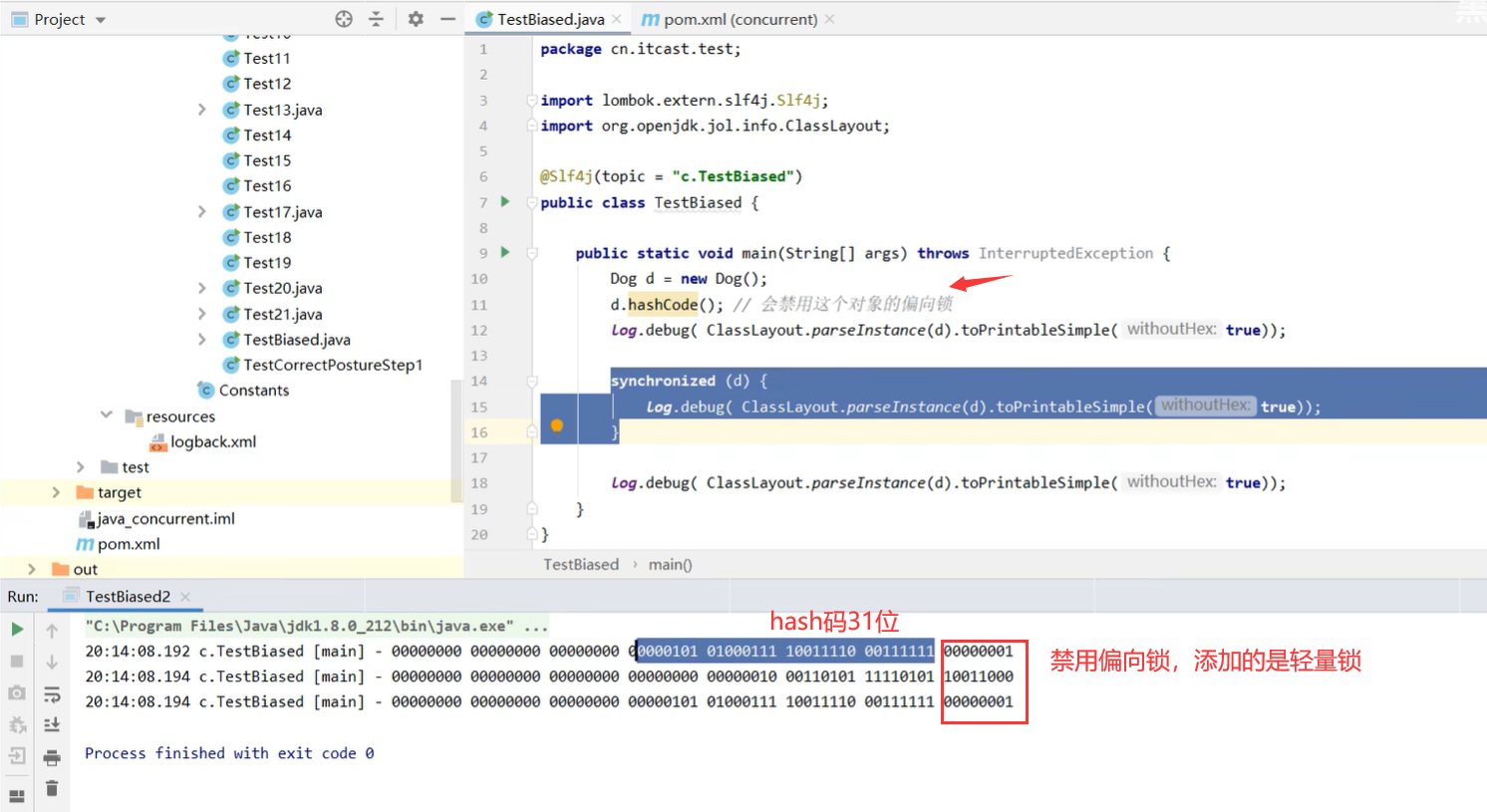
Task: Open the Project view dropdown
Action: tap(101, 20)
